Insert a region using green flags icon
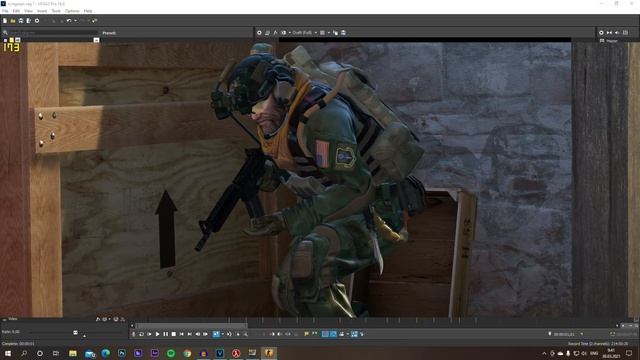Image resolution: width=640 pixels, height=360 pixels. click(315, 334)
